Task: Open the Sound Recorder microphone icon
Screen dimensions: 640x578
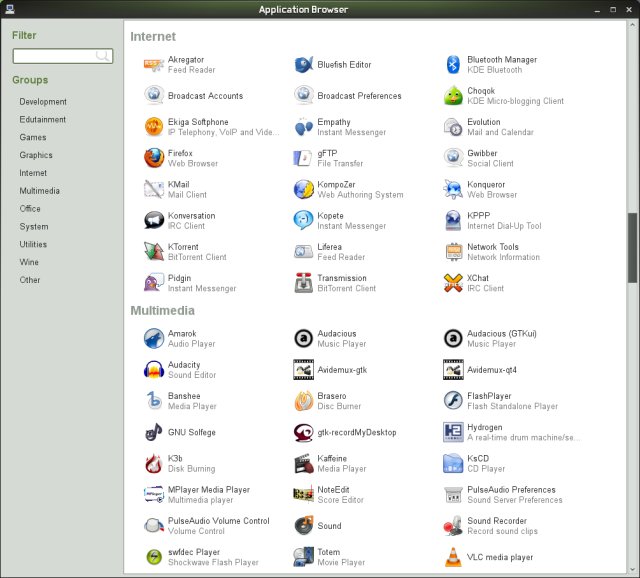Action: click(453, 526)
